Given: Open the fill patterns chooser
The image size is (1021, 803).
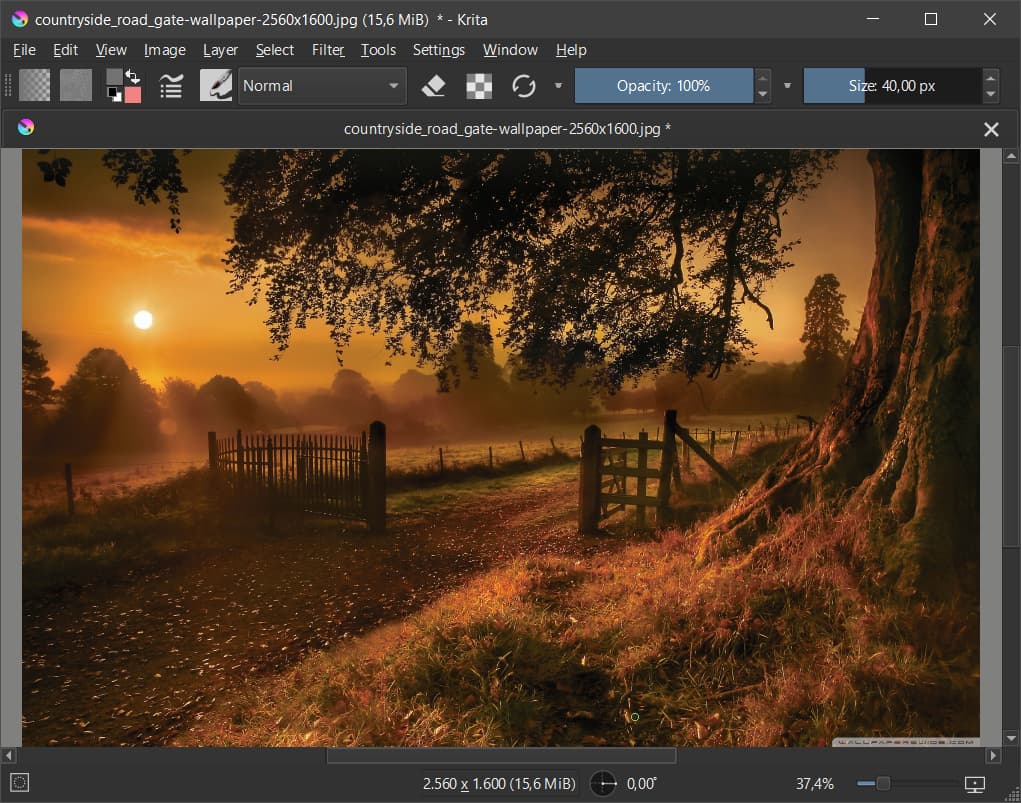Looking at the screenshot, I should pos(76,86).
